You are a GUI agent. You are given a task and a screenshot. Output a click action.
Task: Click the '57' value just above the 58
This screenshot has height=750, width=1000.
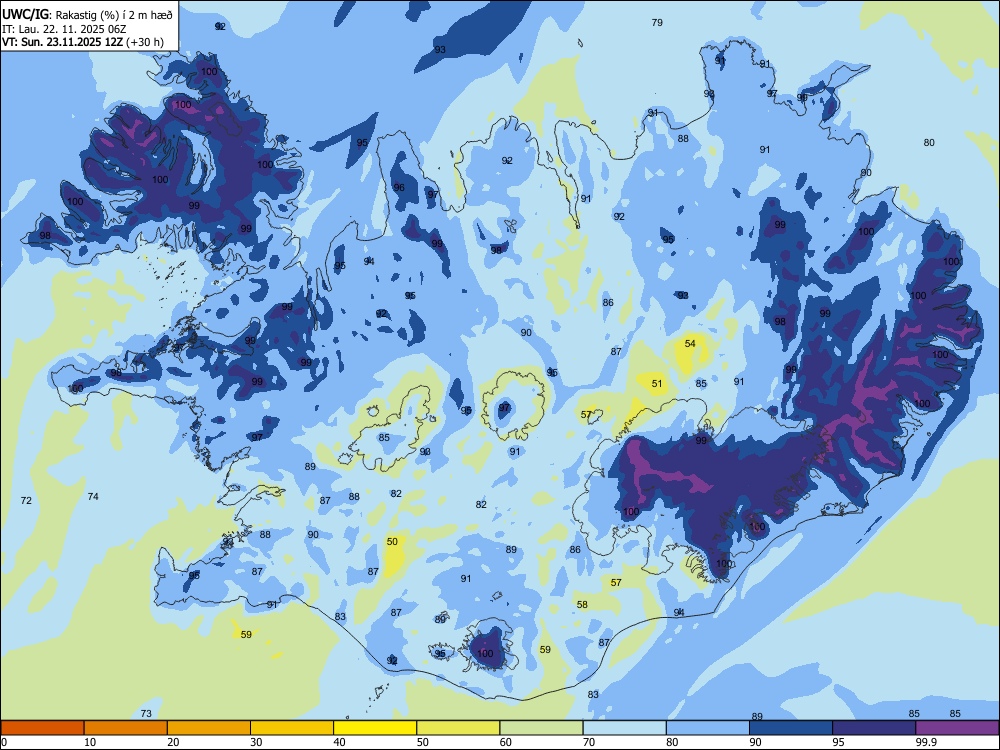pyautogui.click(x=616, y=582)
